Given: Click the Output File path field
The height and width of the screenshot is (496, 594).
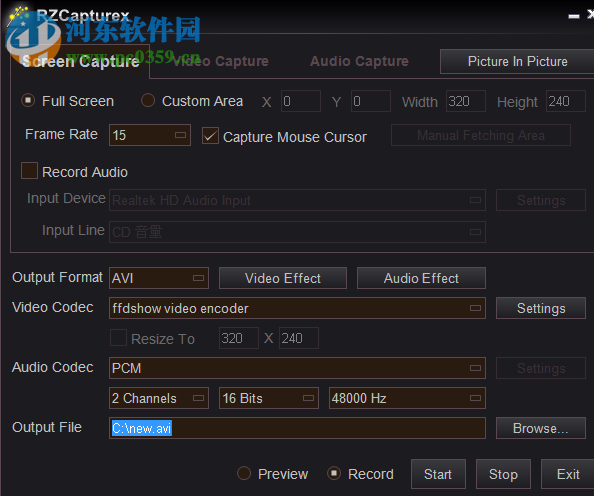Looking at the screenshot, I should pyautogui.click(x=297, y=428).
